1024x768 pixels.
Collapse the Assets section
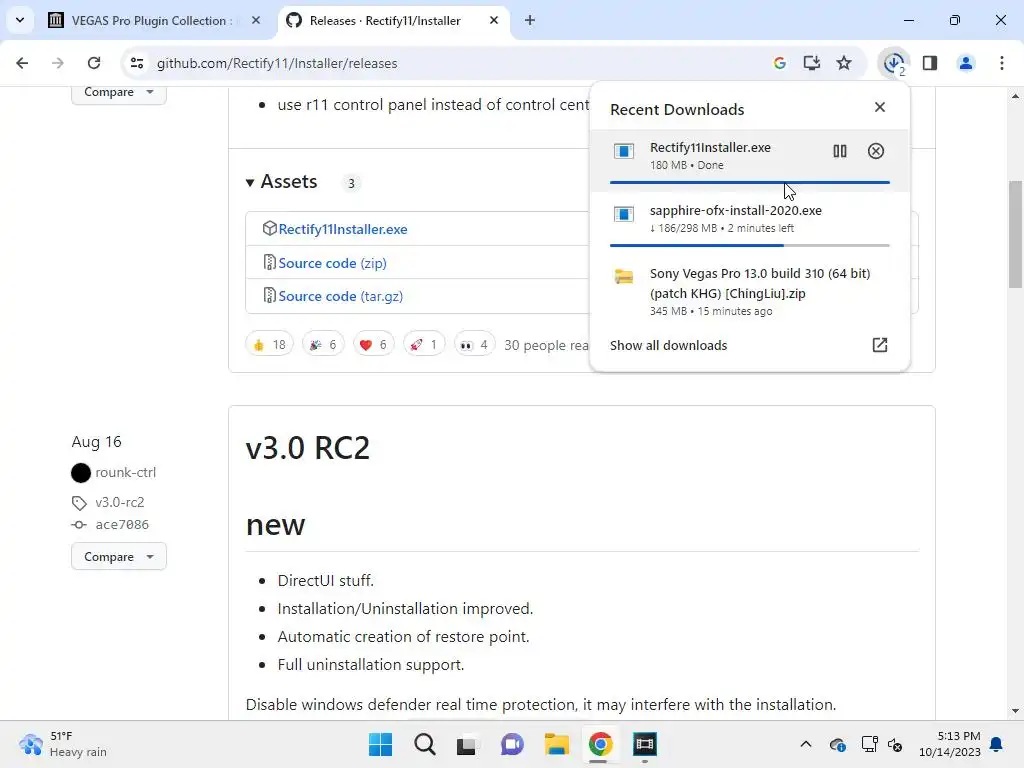click(x=281, y=182)
